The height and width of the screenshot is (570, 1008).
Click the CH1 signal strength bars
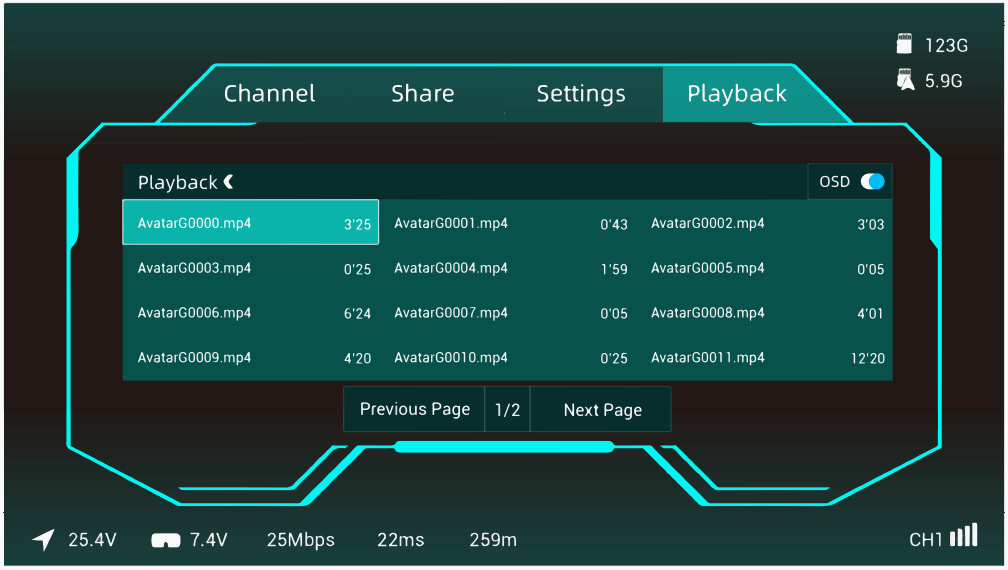click(x=963, y=536)
